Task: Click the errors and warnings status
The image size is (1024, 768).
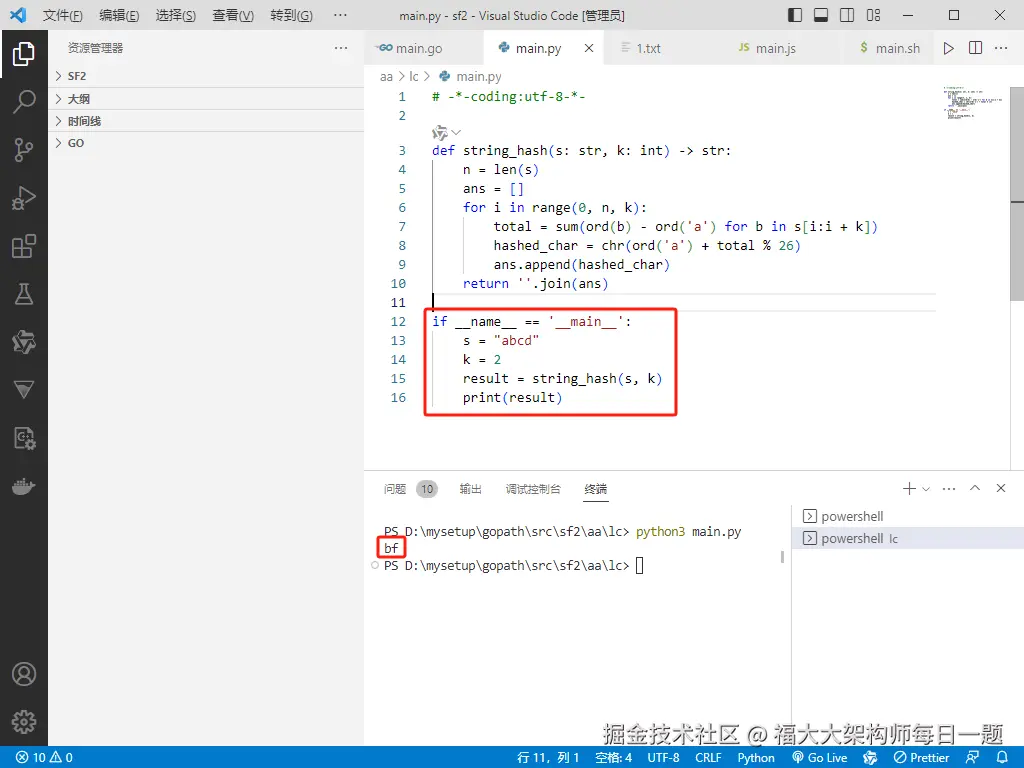Action: coord(44,758)
